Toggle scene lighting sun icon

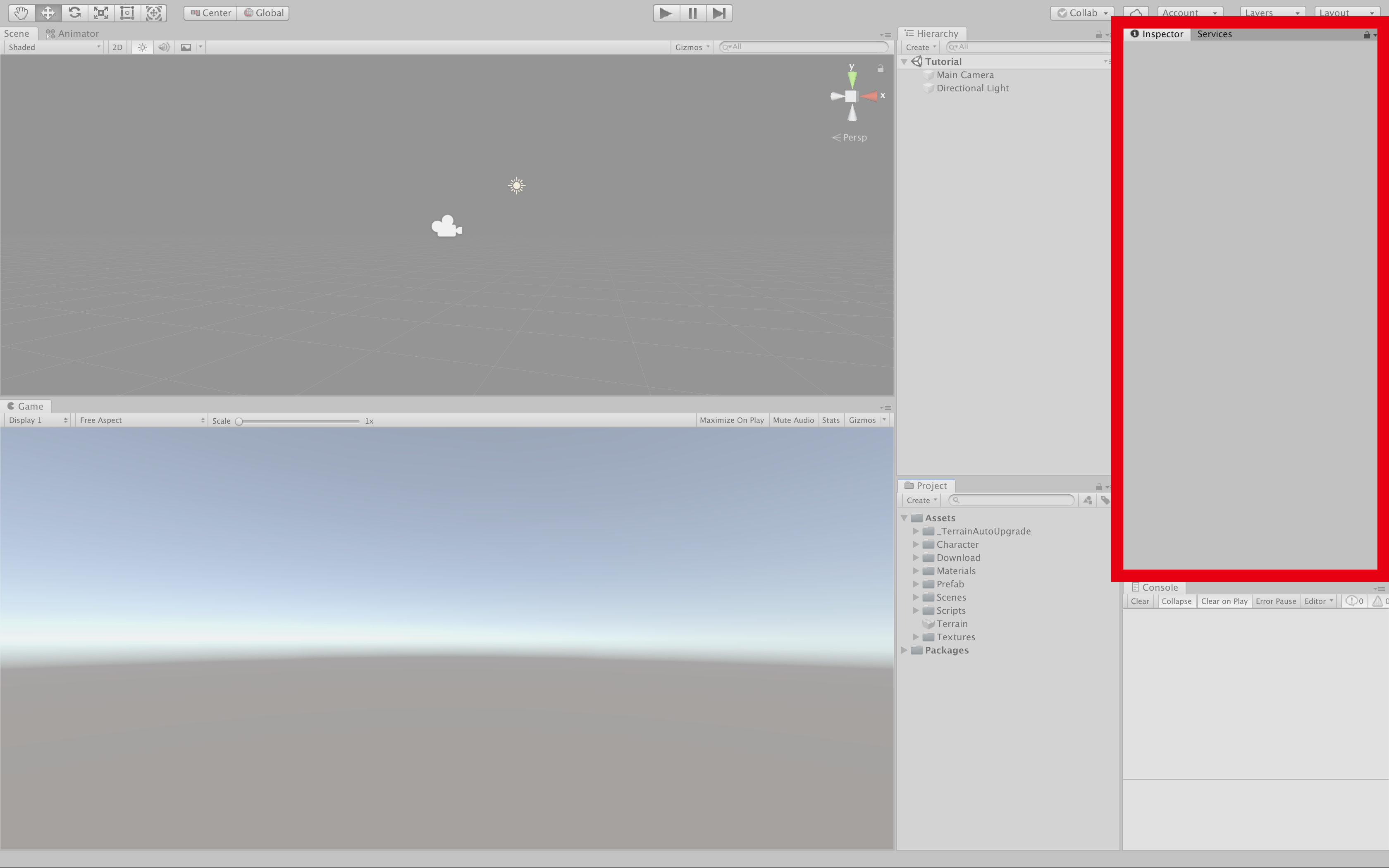[x=142, y=47]
